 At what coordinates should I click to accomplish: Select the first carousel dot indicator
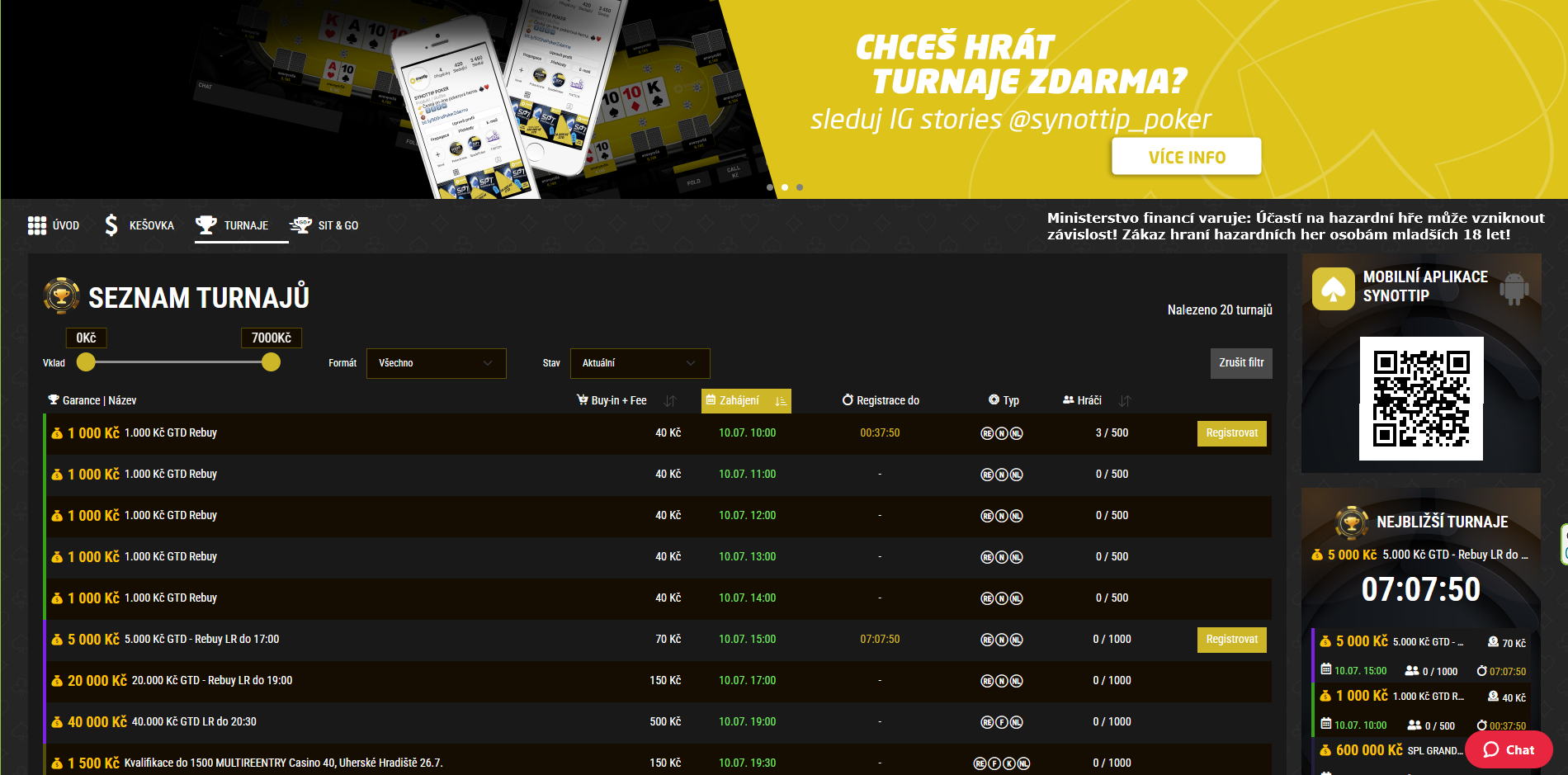770,187
